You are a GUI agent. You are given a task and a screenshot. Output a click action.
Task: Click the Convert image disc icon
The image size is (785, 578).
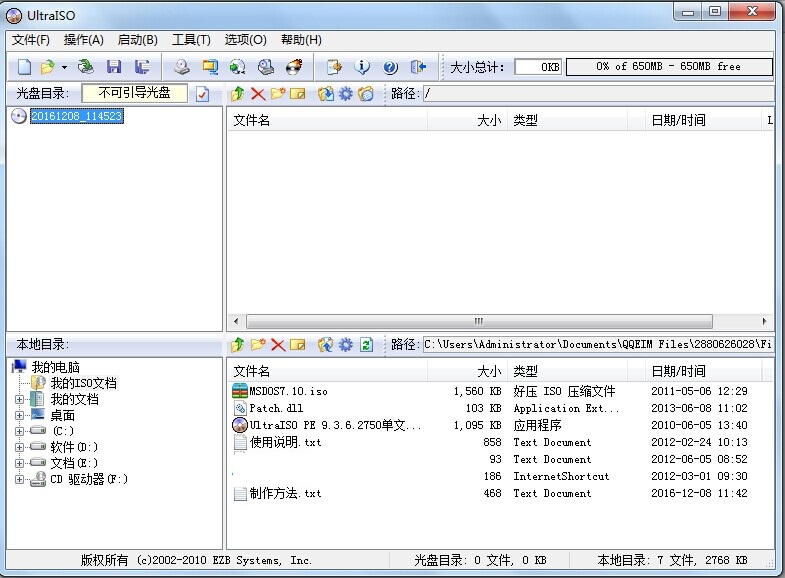pos(238,67)
